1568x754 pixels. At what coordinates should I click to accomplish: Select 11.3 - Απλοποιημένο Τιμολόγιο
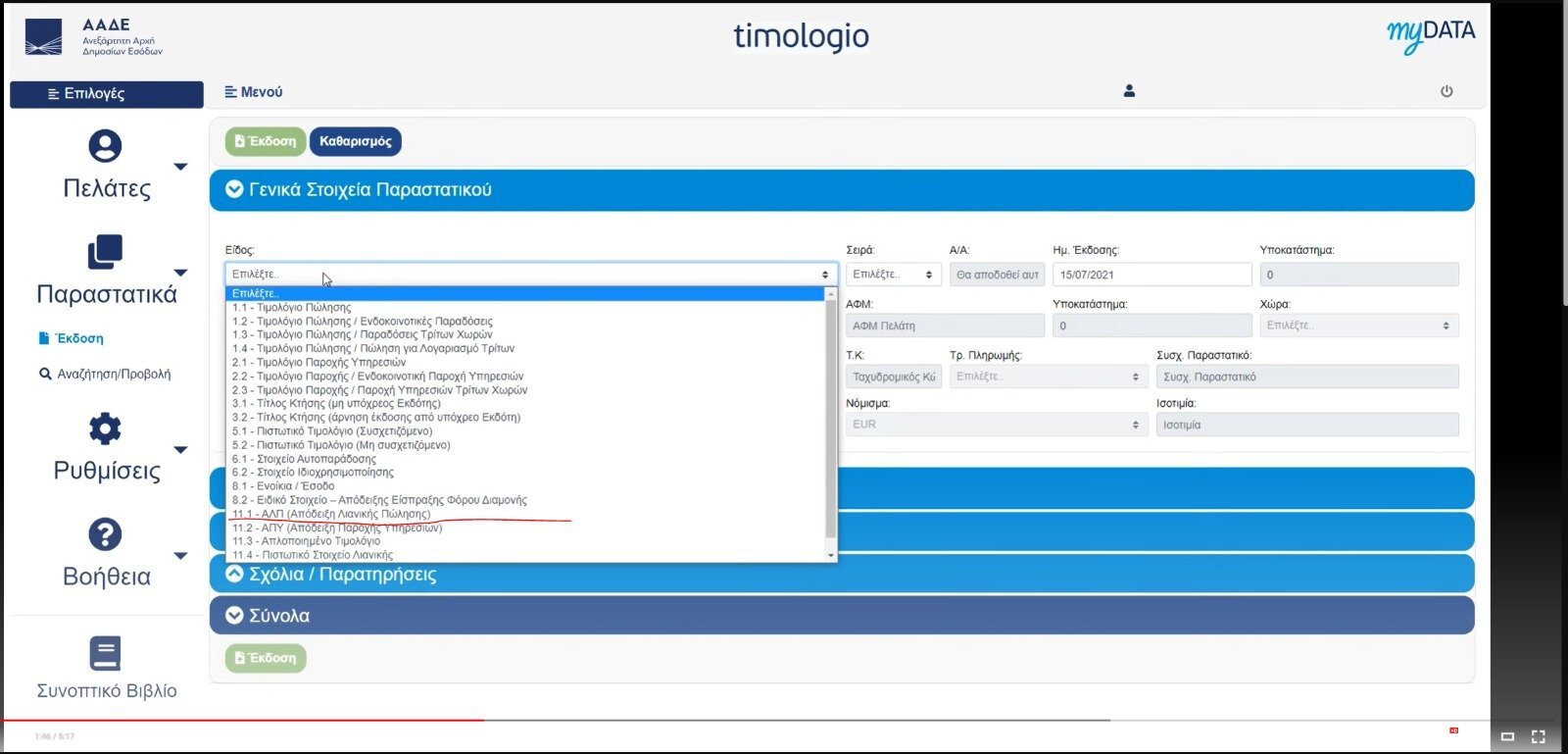click(526, 541)
